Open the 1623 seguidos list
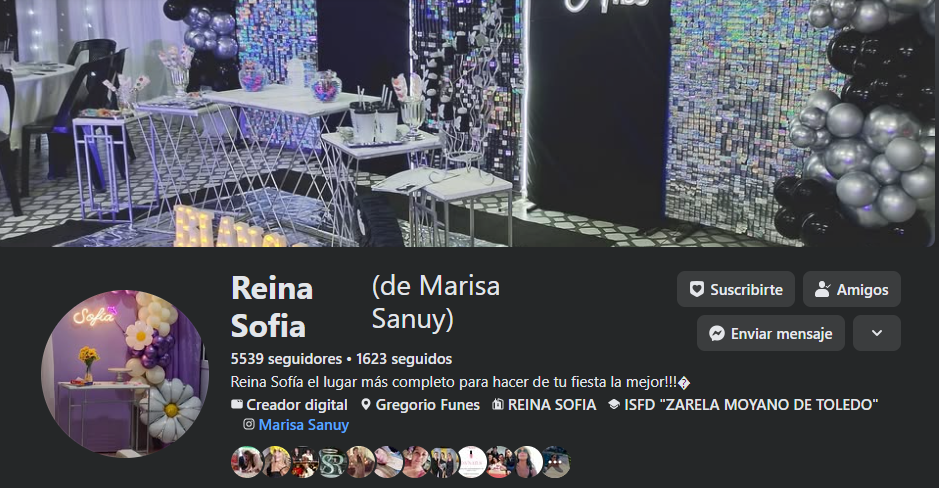939x488 pixels. [x=404, y=359]
